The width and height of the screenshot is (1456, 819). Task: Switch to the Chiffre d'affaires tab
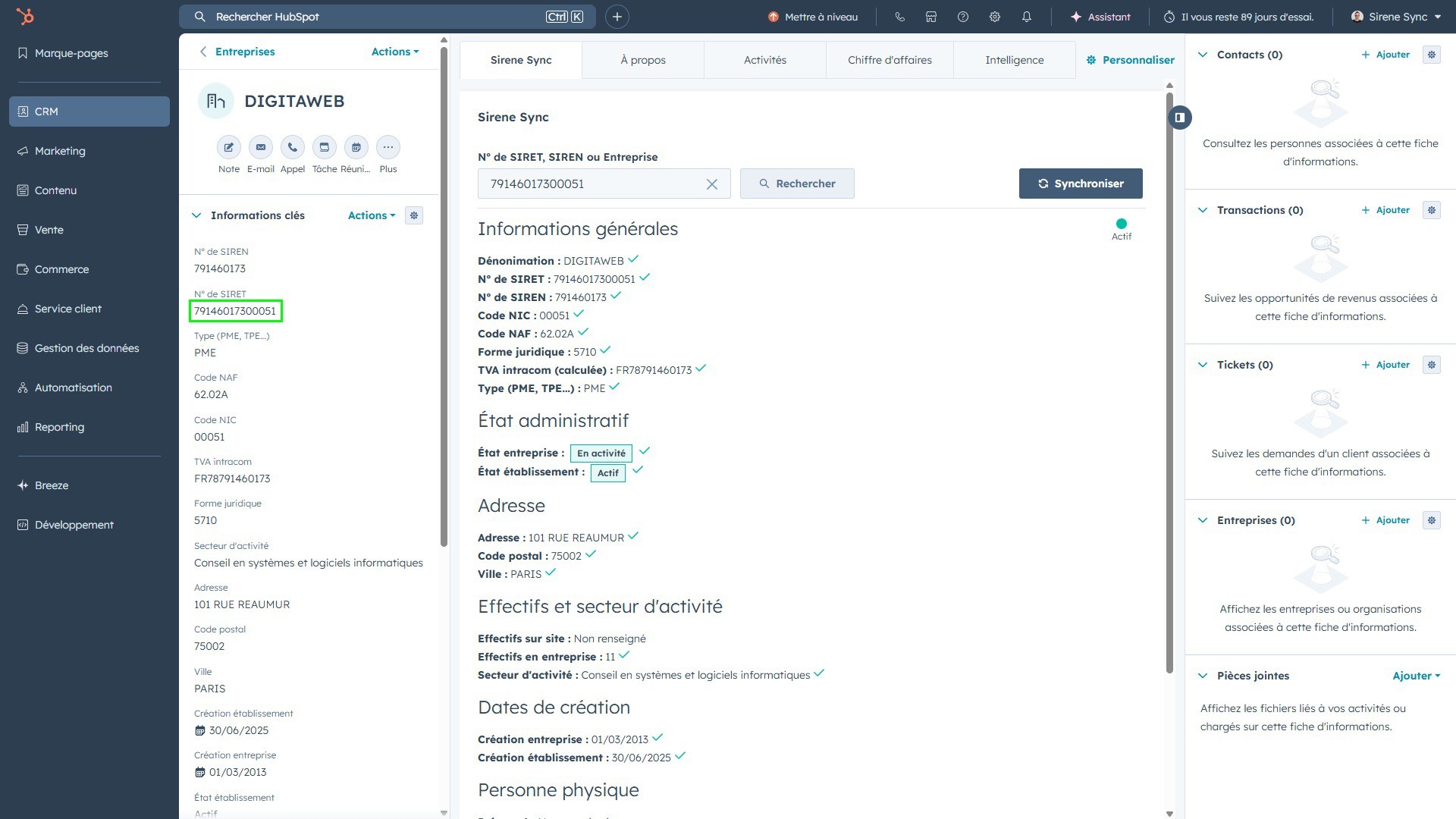[890, 60]
